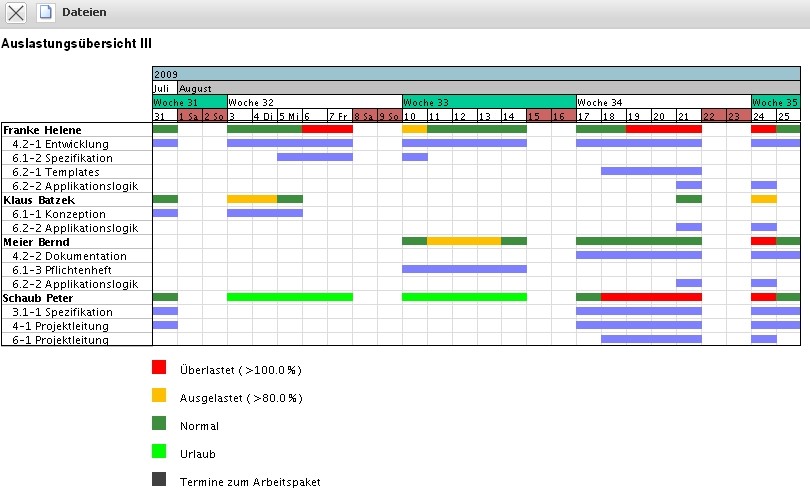Image resolution: width=810 pixels, height=491 pixels.
Task: Open the Dateien document icon
Action: pos(46,13)
